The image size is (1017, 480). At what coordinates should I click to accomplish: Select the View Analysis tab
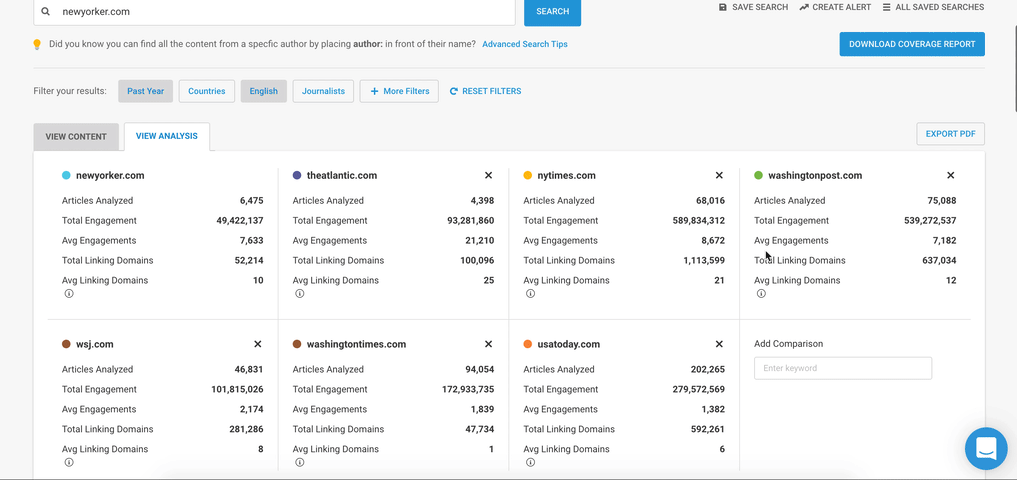(x=167, y=136)
